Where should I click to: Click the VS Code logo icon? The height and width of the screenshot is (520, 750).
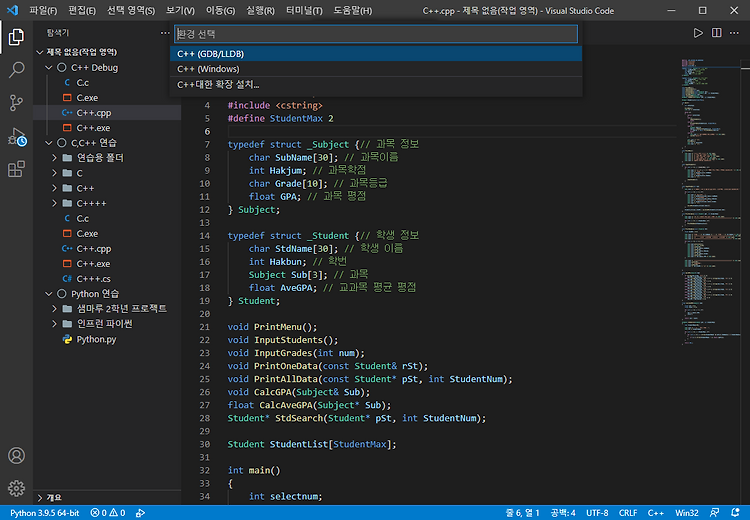click(x=12, y=10)
